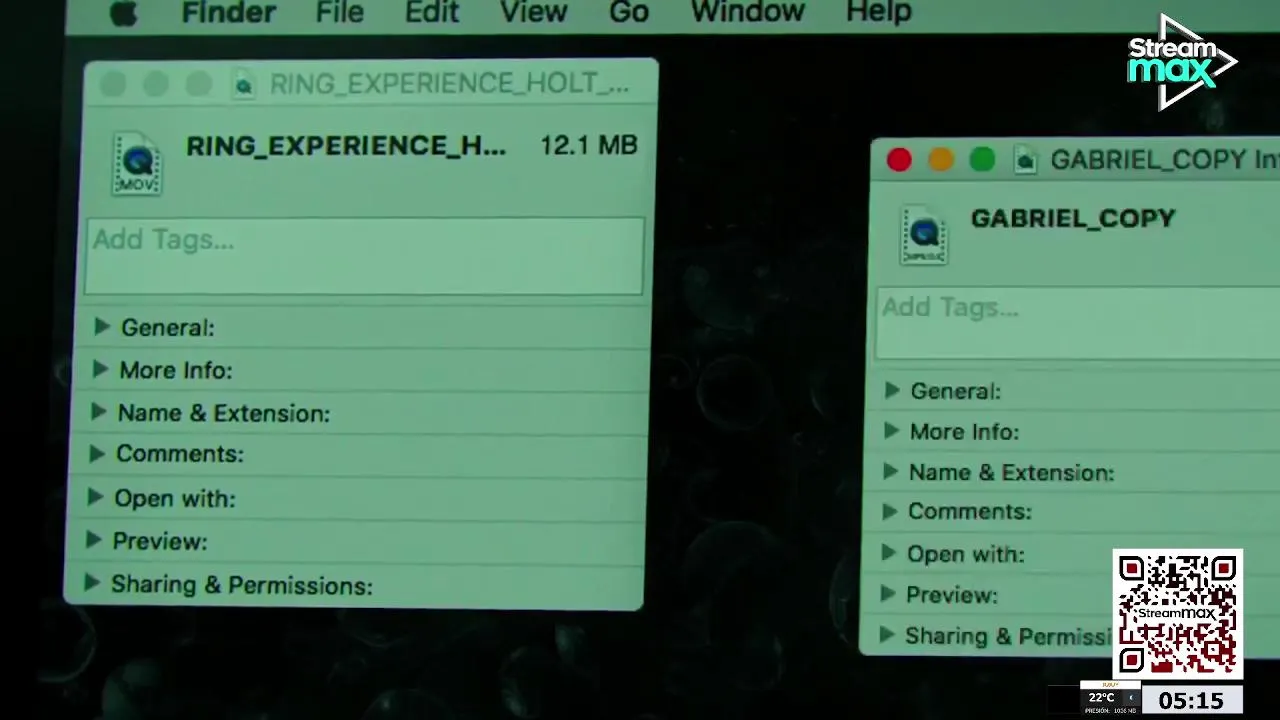Expand General section in GABRIEL_COPY window
The image size is (1280, 720).
892,390
